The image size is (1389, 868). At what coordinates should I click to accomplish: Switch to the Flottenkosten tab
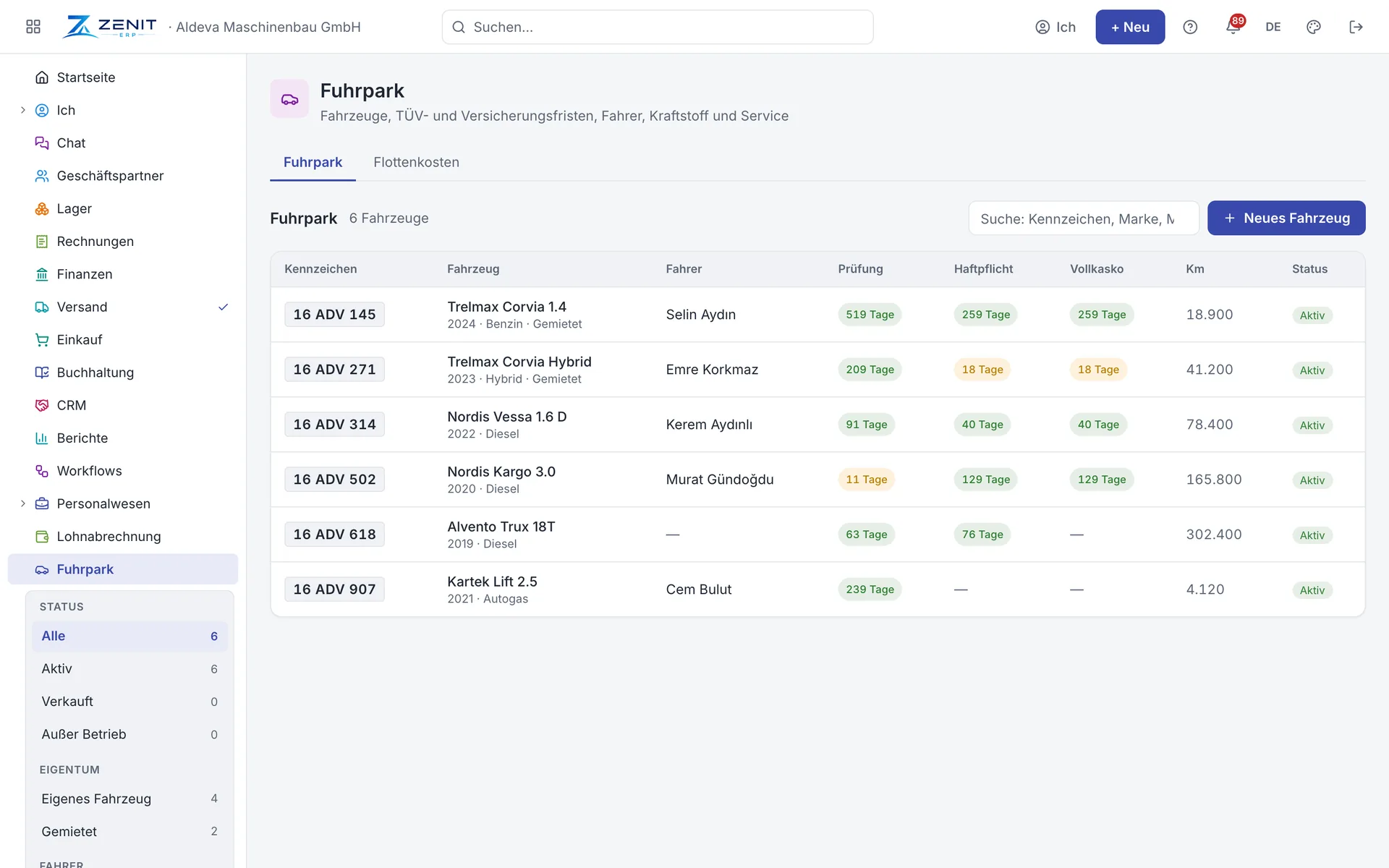[x=416, y=162]
